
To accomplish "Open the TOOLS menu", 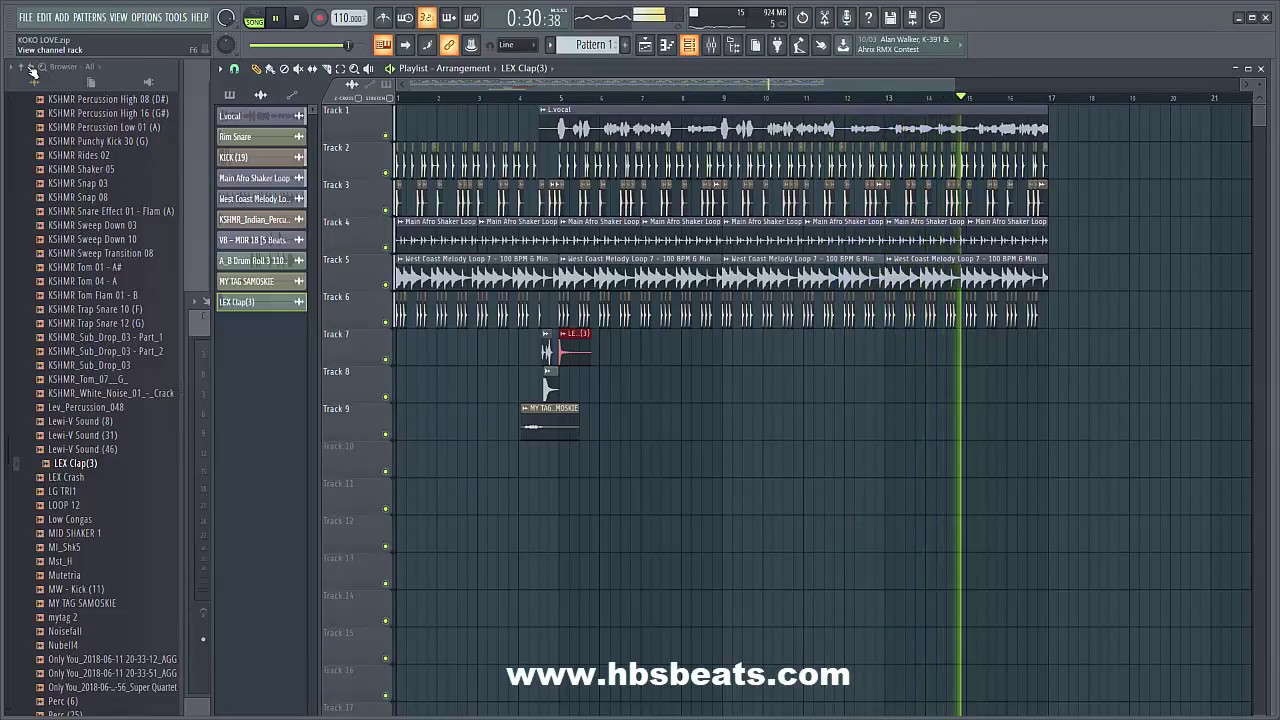I will 176,18.
